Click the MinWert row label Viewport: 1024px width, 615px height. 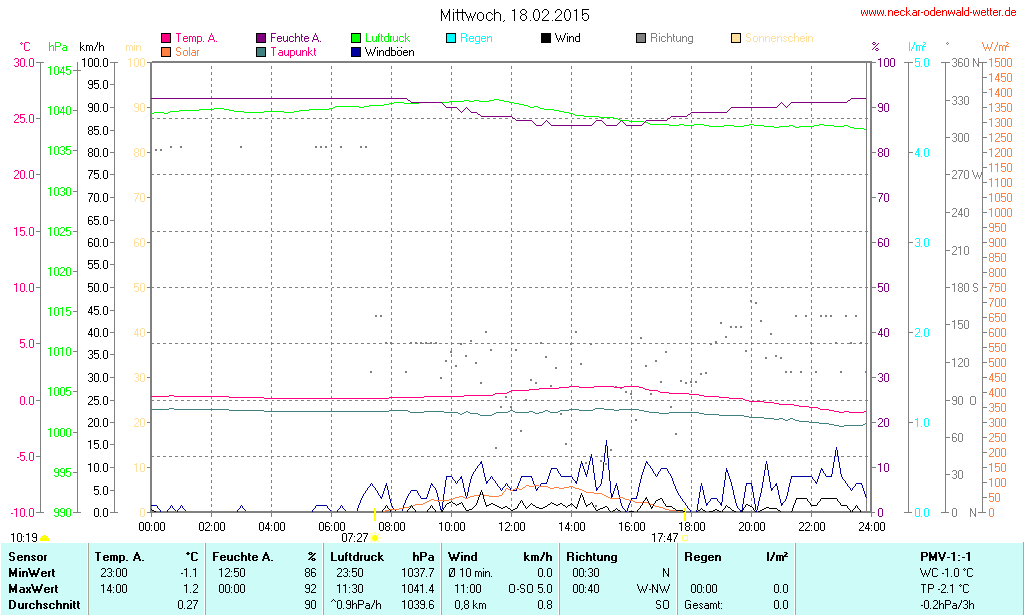(x=32, y=573)
